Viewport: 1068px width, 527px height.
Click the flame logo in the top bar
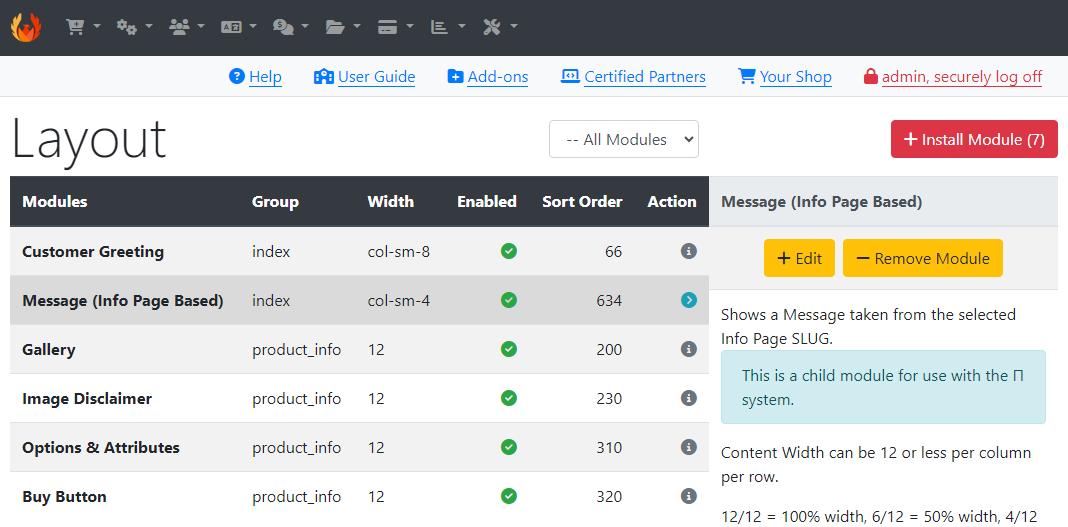[26, 27]
